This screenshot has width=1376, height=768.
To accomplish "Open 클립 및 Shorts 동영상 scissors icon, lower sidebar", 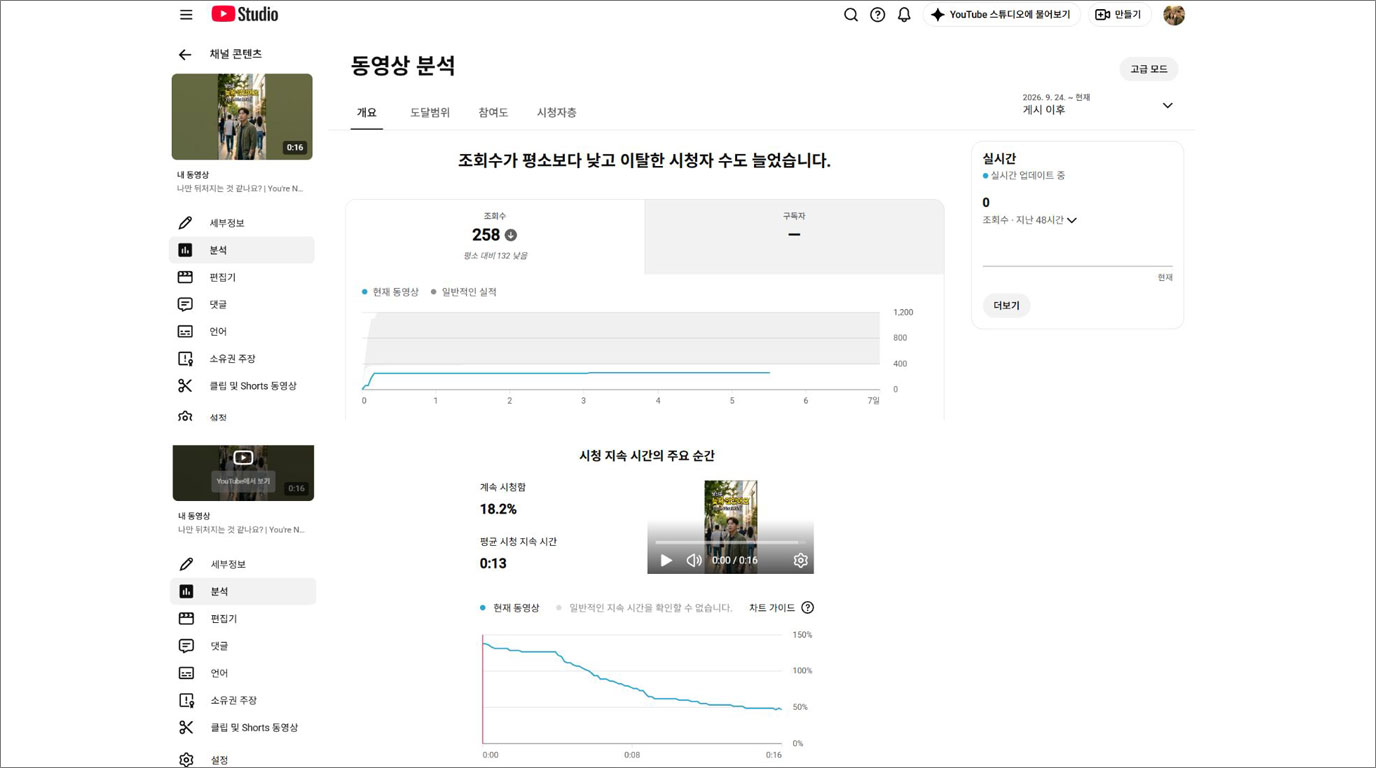I will [x=186, y=728].
